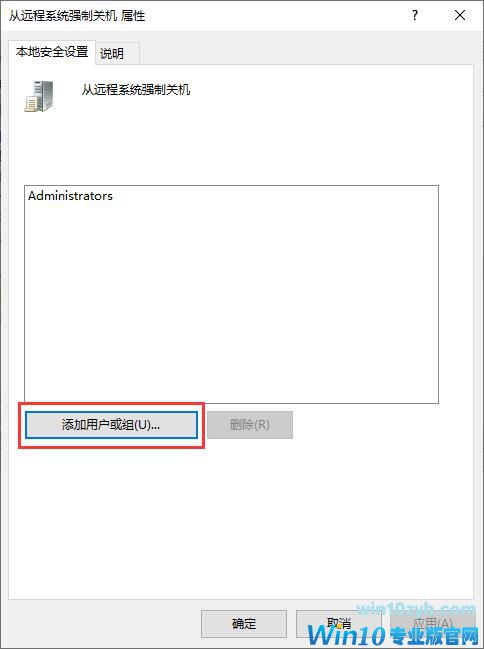Click the empty area of the user list box
The width and height of the screenshot is (484, 649).
pyautogui.click(x=231, y=302)
